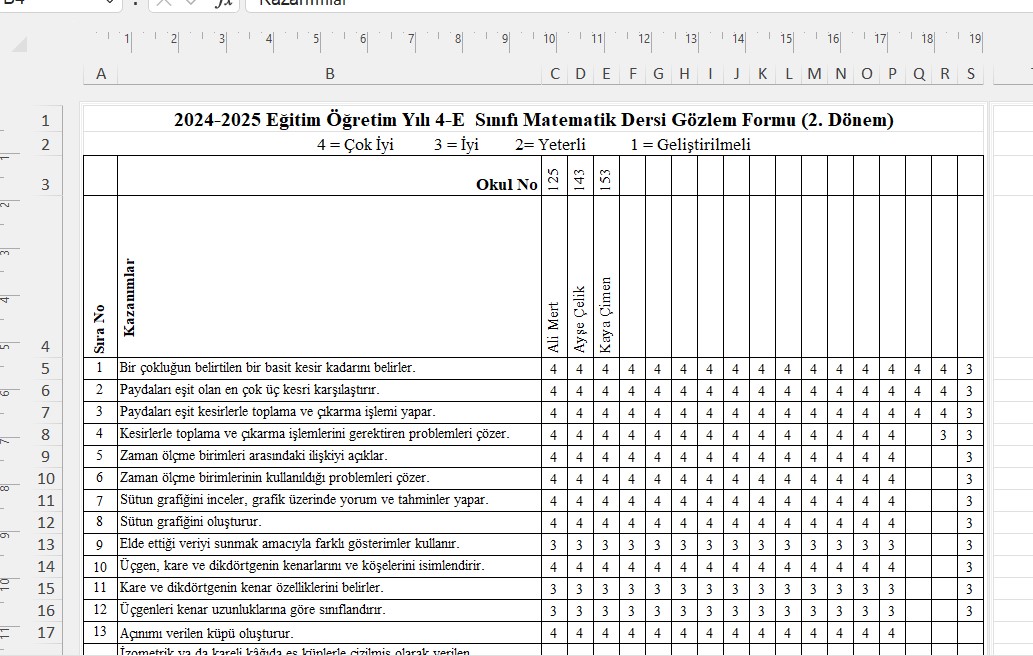Select Ali Mert's score in row 13
This screenshot has width=1033, height=656.
(x=553, y=545)
